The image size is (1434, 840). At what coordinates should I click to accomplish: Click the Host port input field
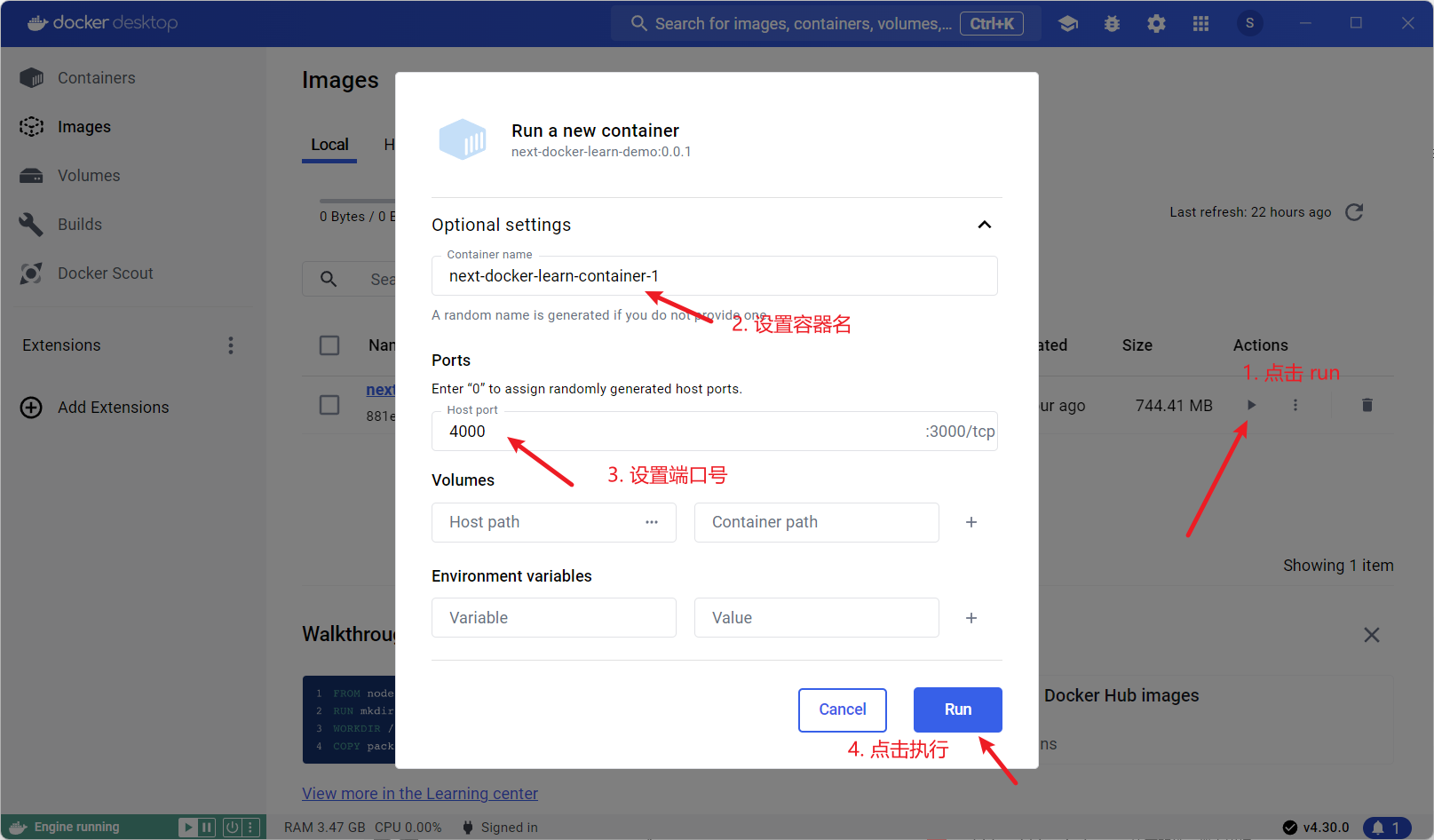click(x=675, y=432)
